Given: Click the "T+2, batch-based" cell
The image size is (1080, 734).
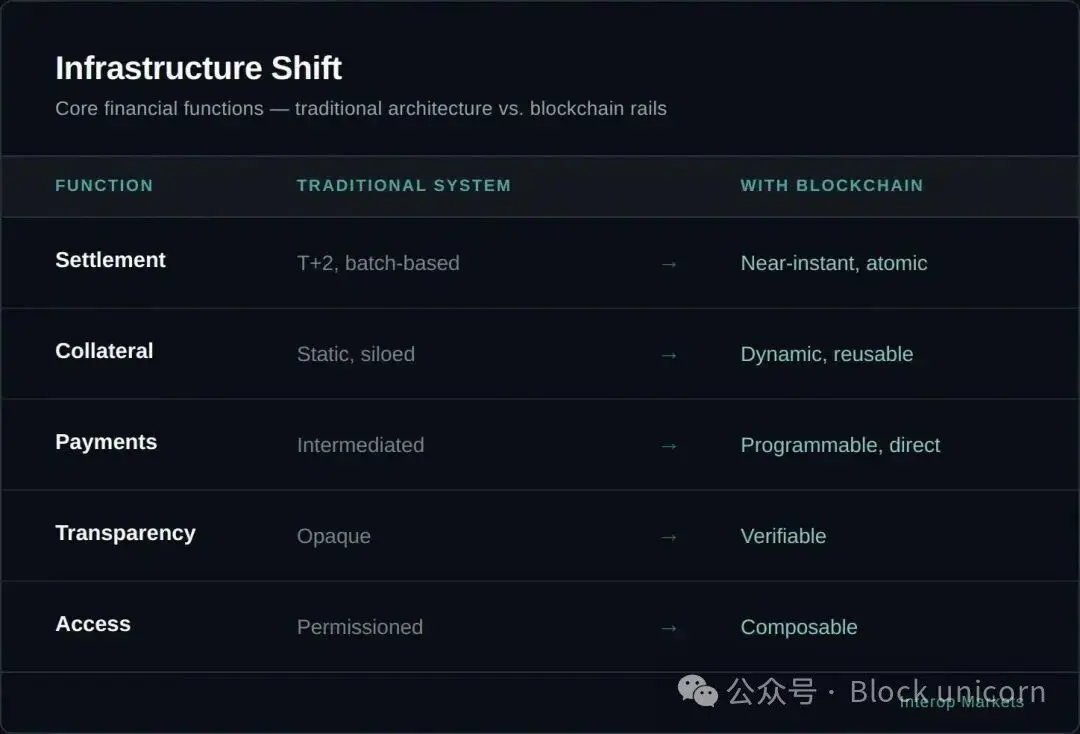Looking at the screenshot, I should [378, 264].
